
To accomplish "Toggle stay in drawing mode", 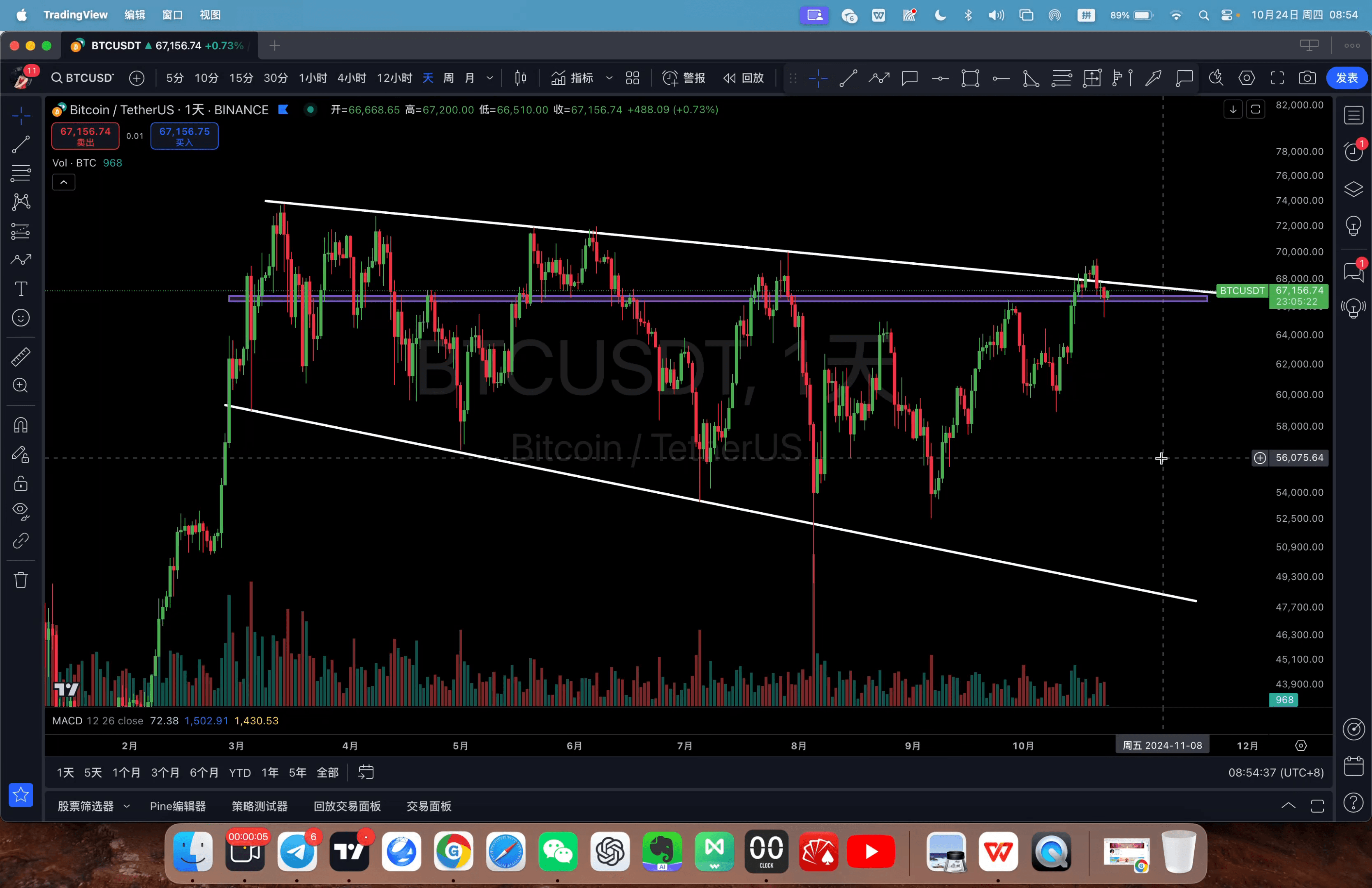I will pos(21,454).
